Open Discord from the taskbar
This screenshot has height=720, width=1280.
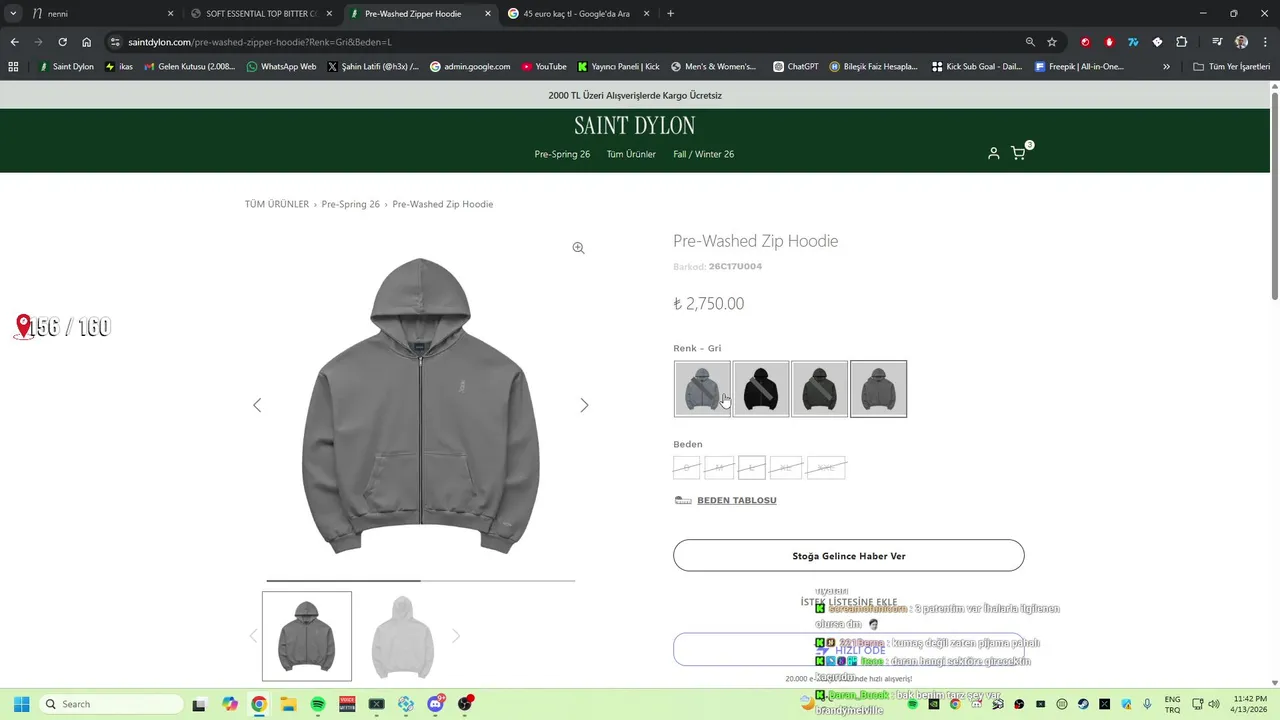click(x=435, y=704)
